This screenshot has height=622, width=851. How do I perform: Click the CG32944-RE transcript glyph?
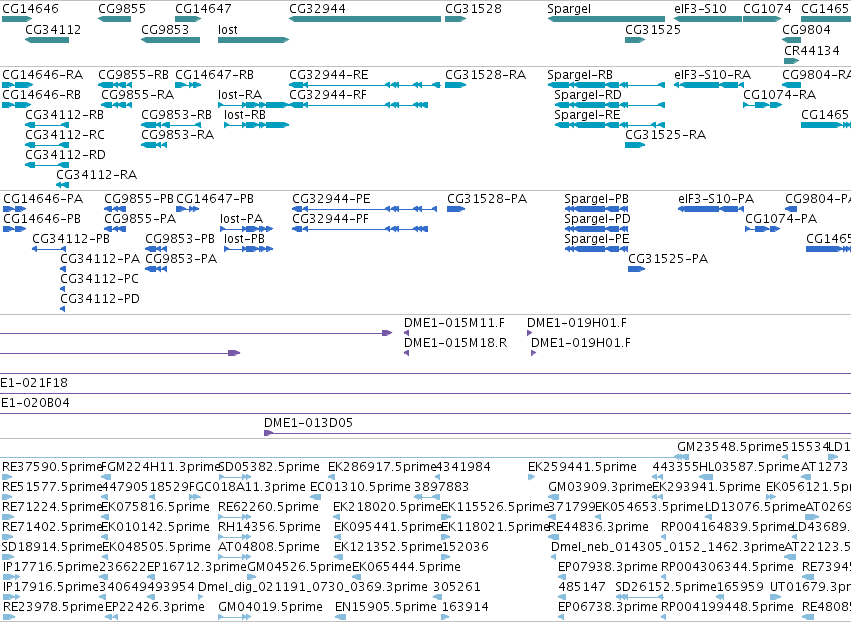click(365, 85)
